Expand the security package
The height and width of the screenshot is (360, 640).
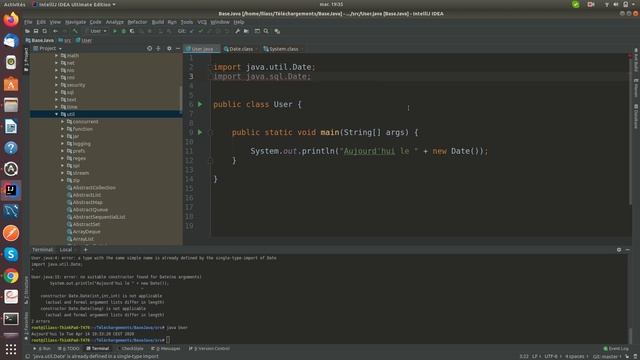click(x=56, y=85)
